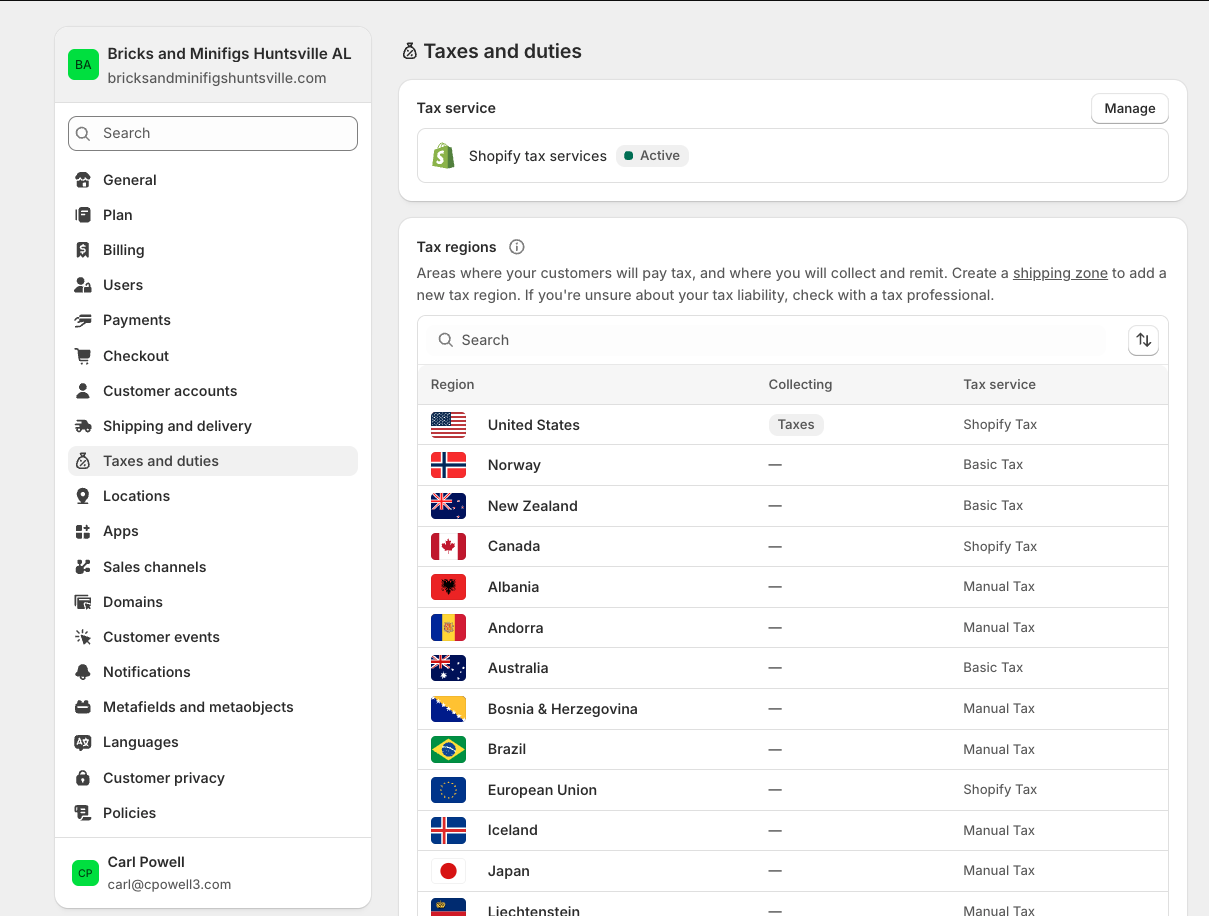1209x916 pixels.
Task: Click Bricks and Minifigs Huntsville AL store header
Action: tap(213, 65)
